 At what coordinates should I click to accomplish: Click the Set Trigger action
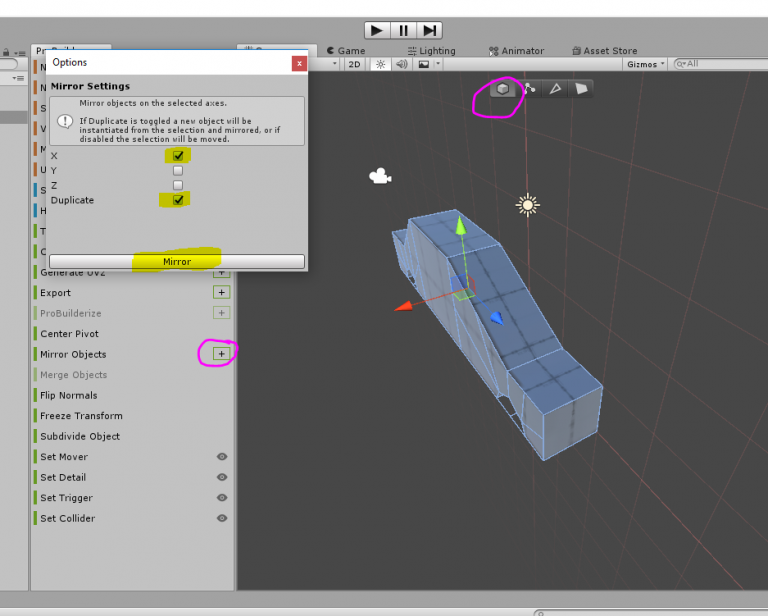click(x=66, y=498)
